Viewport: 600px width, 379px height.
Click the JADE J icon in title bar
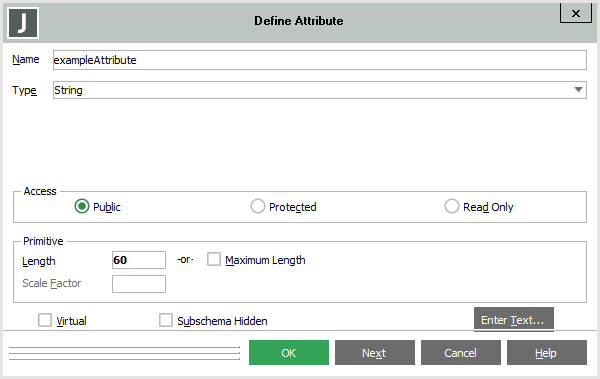23,23
